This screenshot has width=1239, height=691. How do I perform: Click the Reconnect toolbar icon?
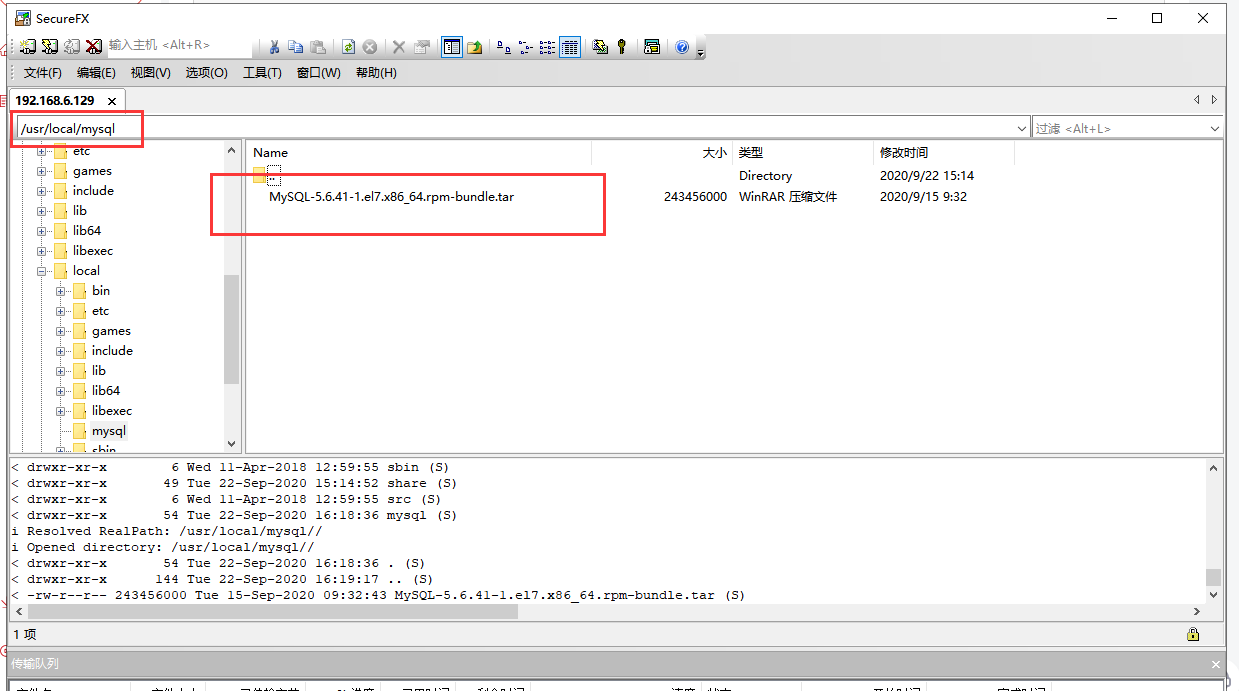pos(72,46)
